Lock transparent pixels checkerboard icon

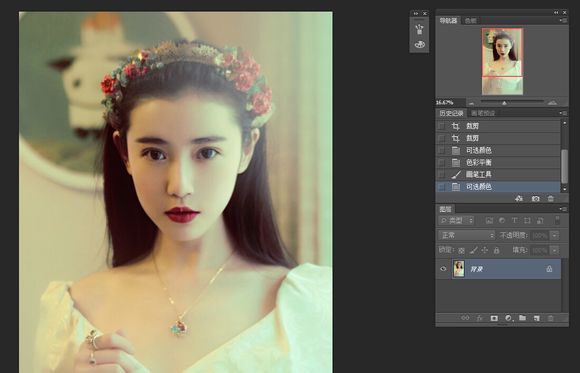(461, 251)
